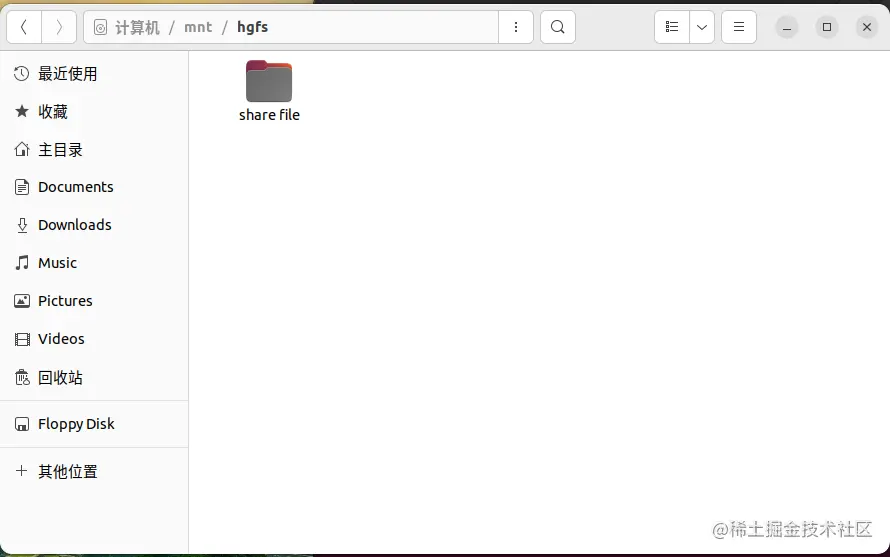Click the hgfs path segment
Viewport: 890px width, 557px height.
pyautogui.click(x=253, y=27)
